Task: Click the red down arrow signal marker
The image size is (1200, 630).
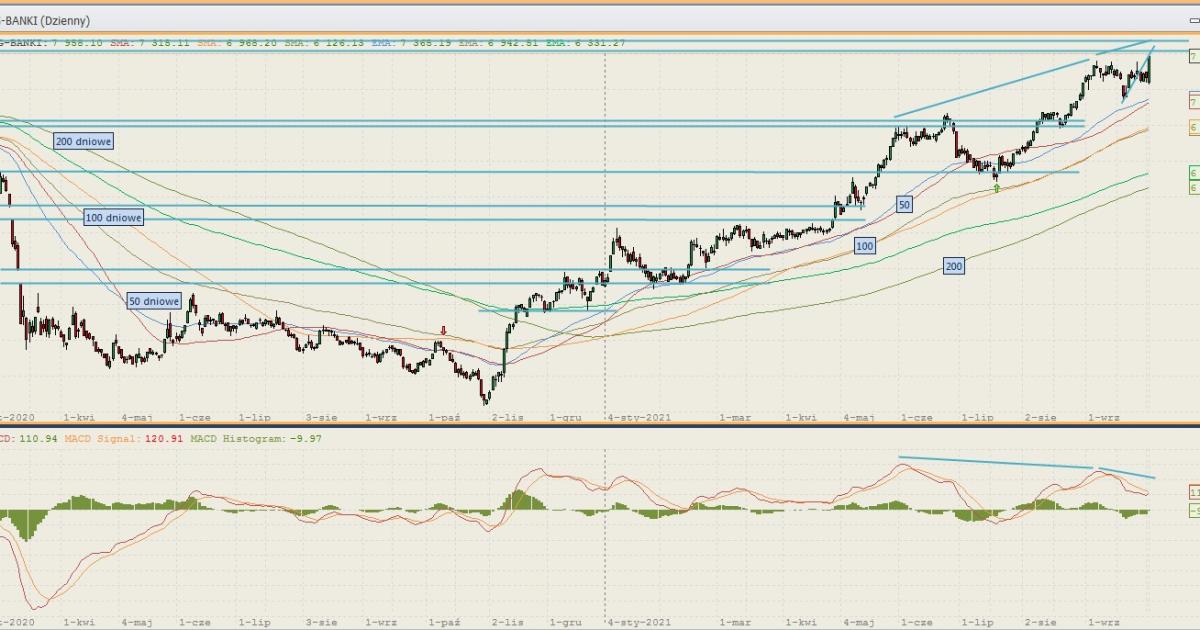Action: tap(444, 331)
